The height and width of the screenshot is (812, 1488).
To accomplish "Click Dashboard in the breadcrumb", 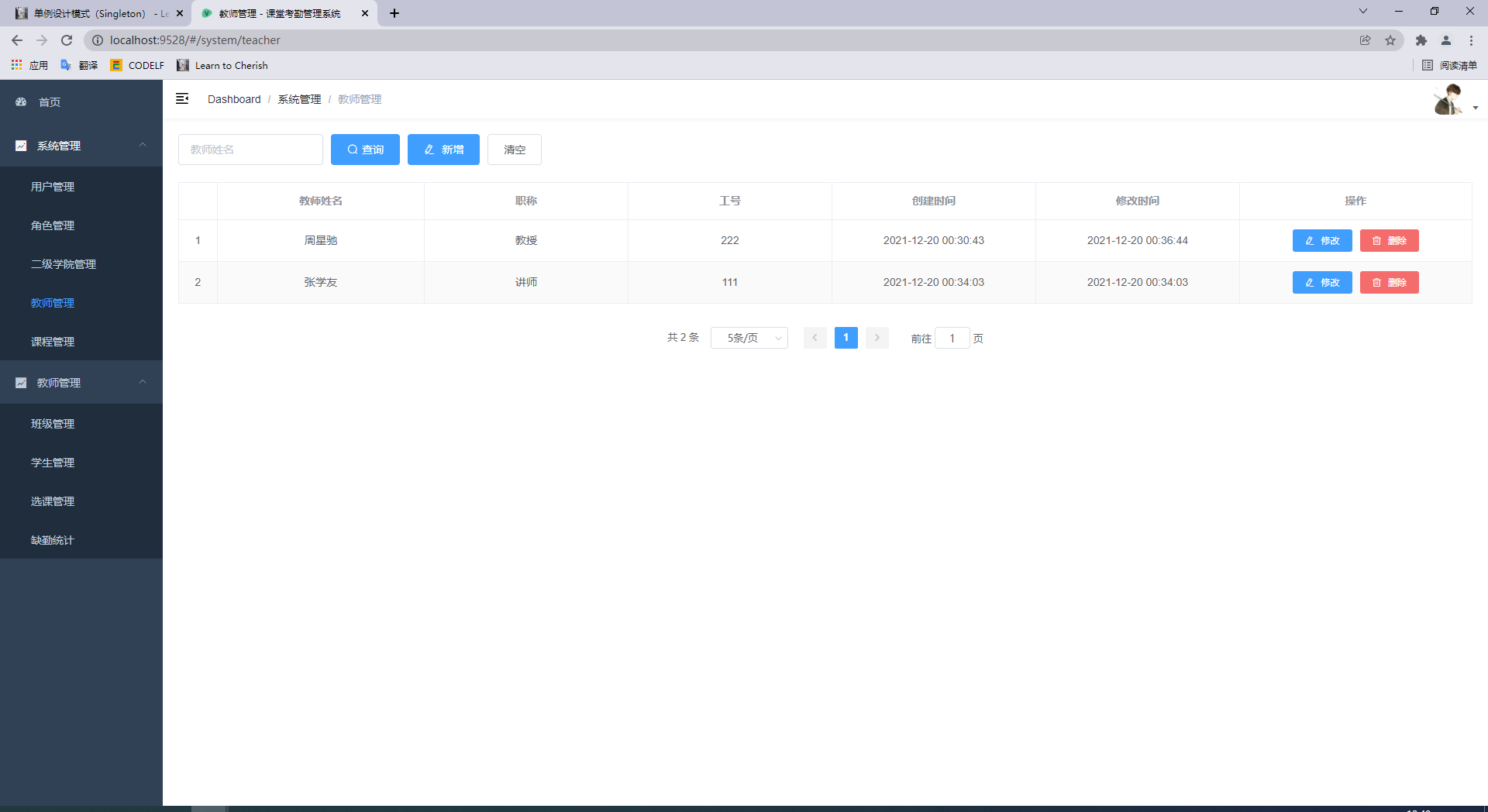I will point(234,99).
